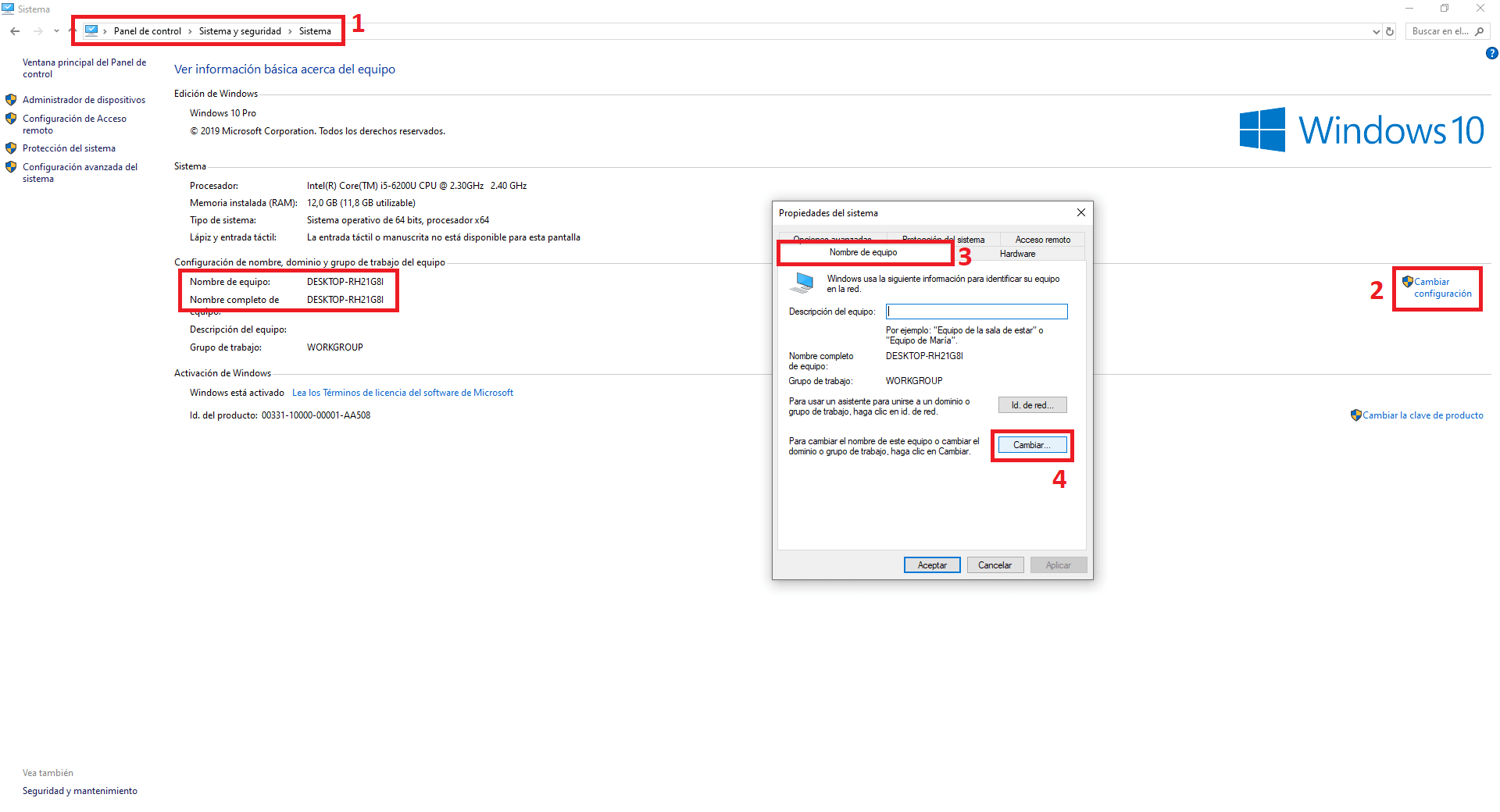Viewport: 1500px width, 812px height.
Task: Click the search magnifier icon
Action: 1480,31
